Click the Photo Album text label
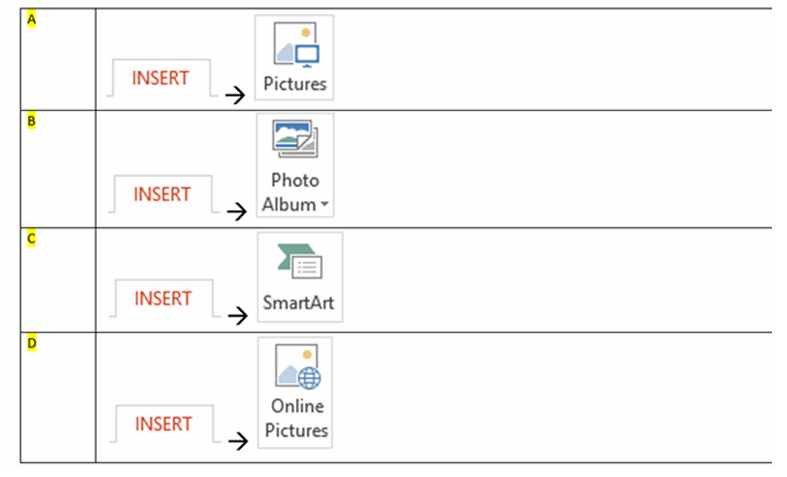Viewport: 787px width, 477px height. (x=294, y=193)
